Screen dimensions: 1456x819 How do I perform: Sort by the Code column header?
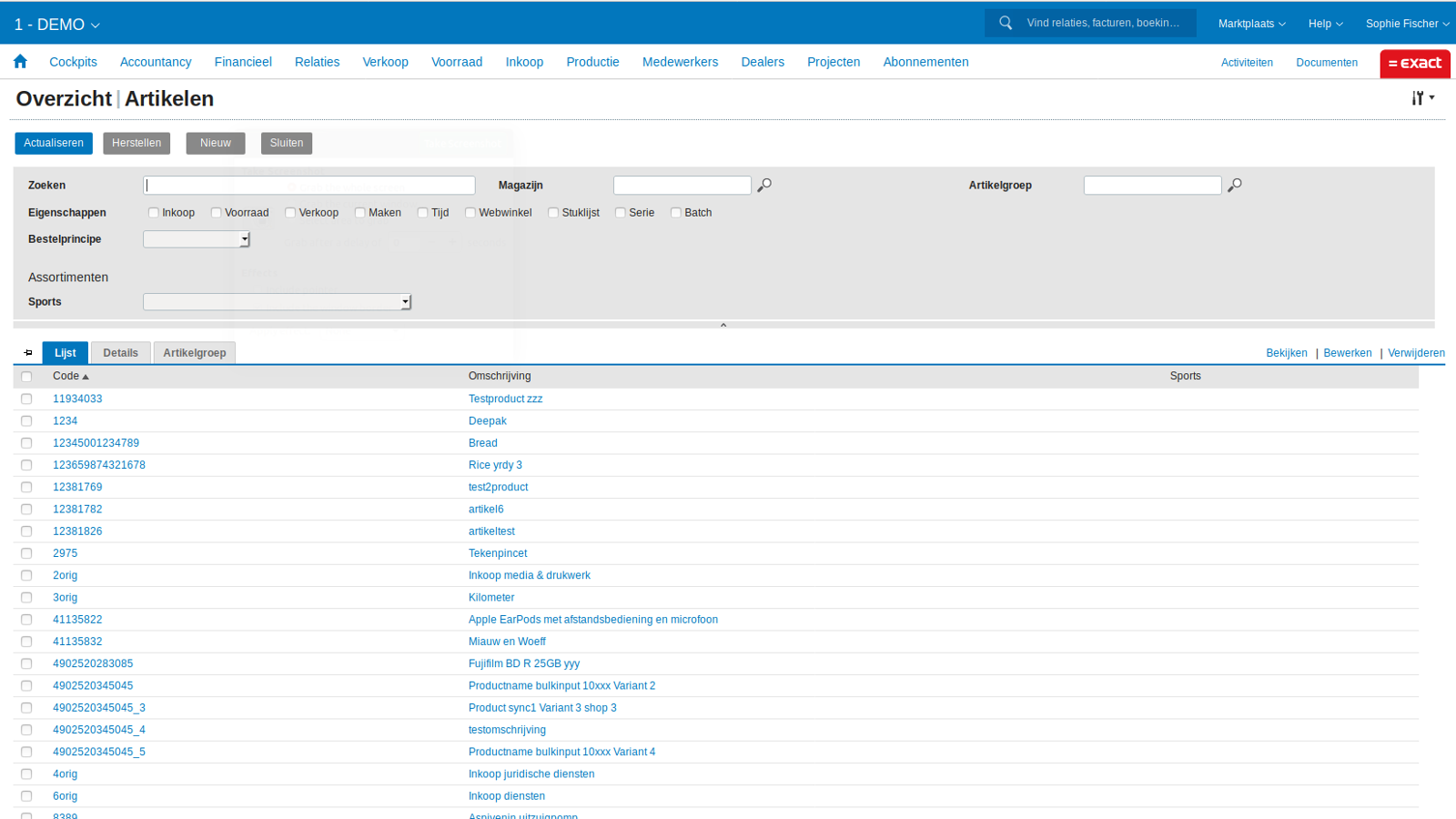click(x=66, y=375)
